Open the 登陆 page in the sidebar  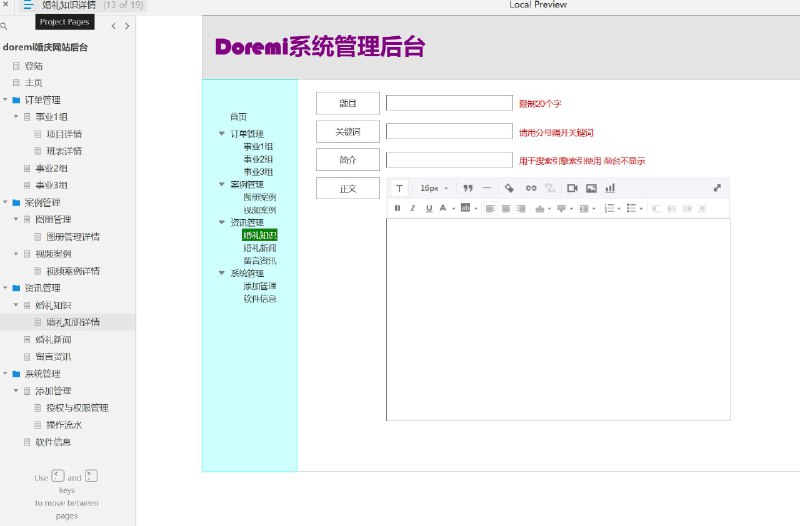[x=34, y=66]
